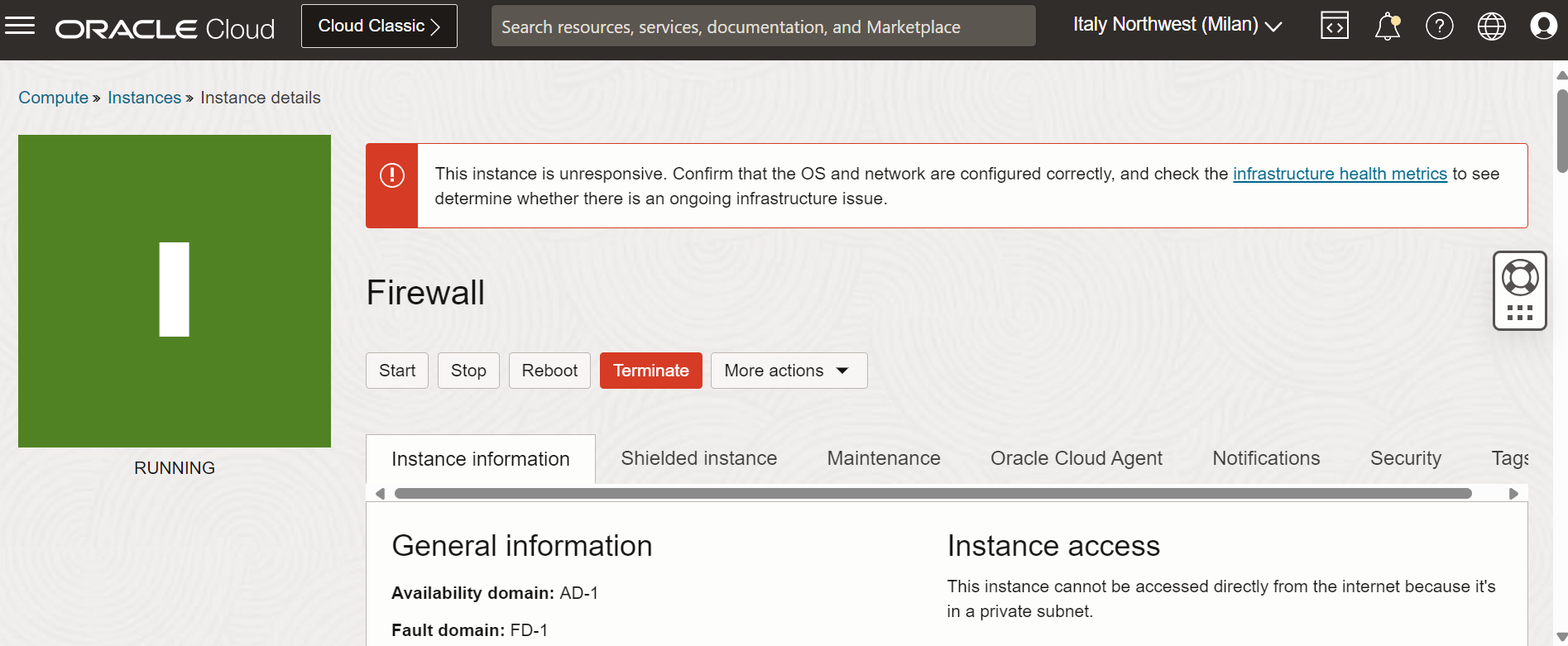This screenshot has width=1568, height=646.
Task: Open the Cloud Shell developer tools icon
Action: [x=1335, y=26]
